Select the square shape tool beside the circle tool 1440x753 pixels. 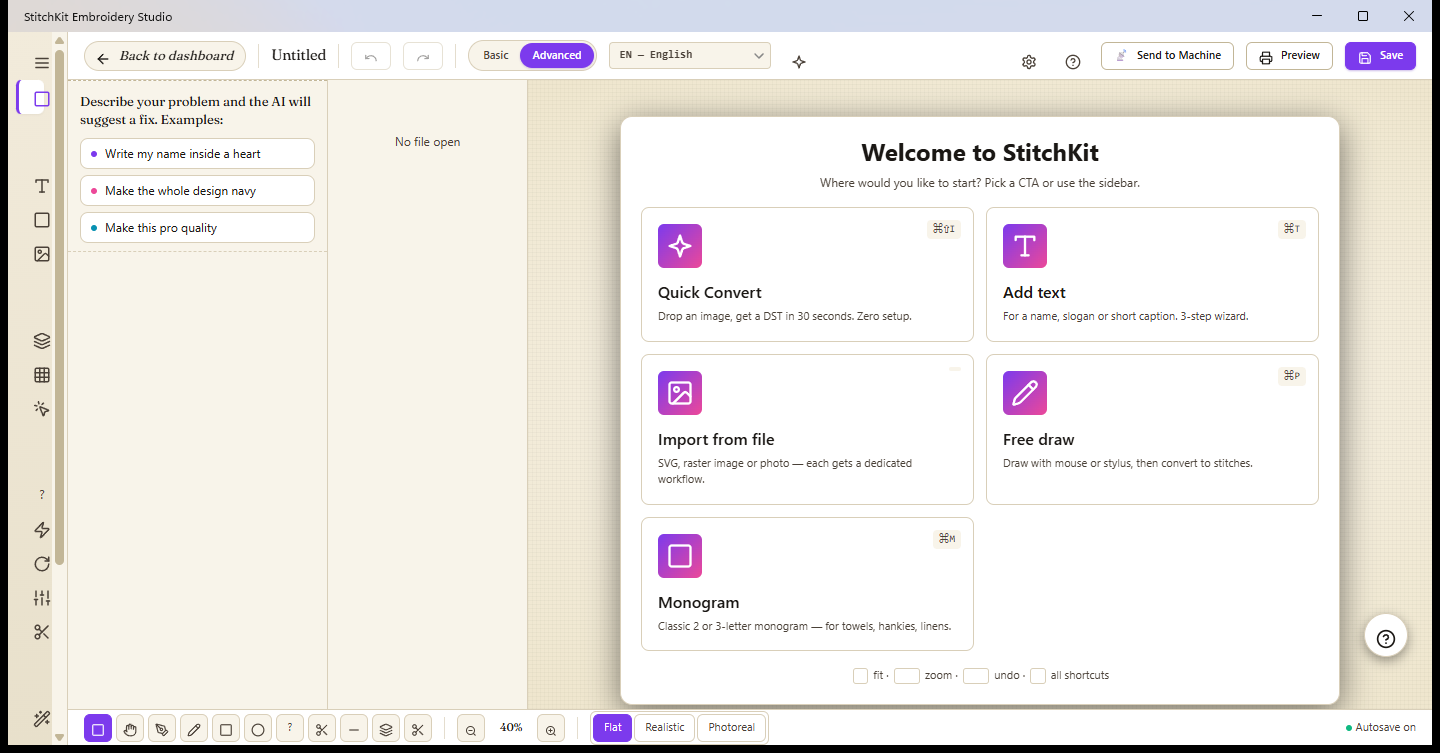click(x=226, y=729)
